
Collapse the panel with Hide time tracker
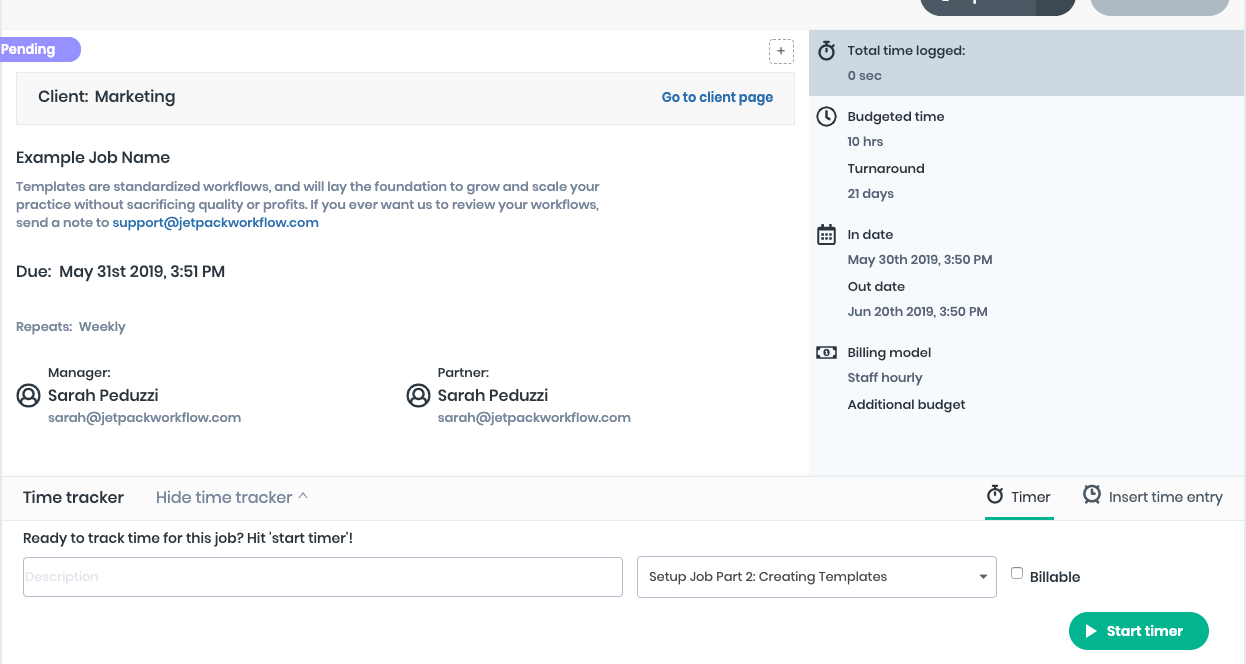tap(231, 497)
